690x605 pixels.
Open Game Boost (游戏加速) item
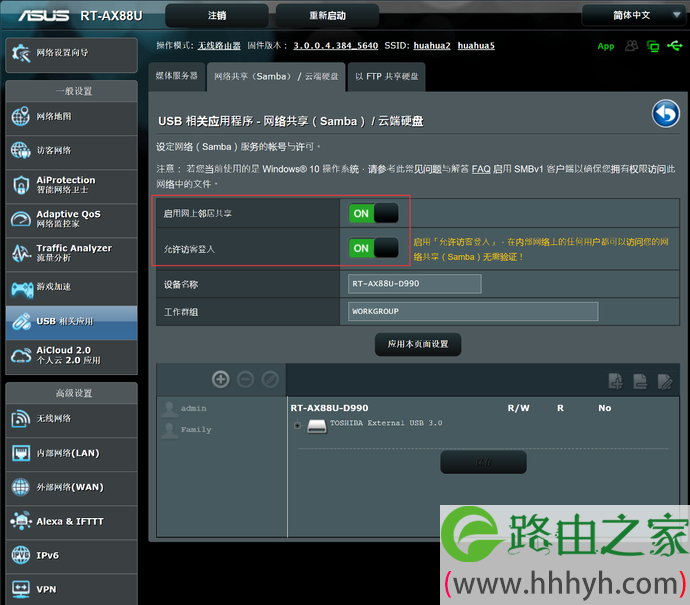pos(71,287)
